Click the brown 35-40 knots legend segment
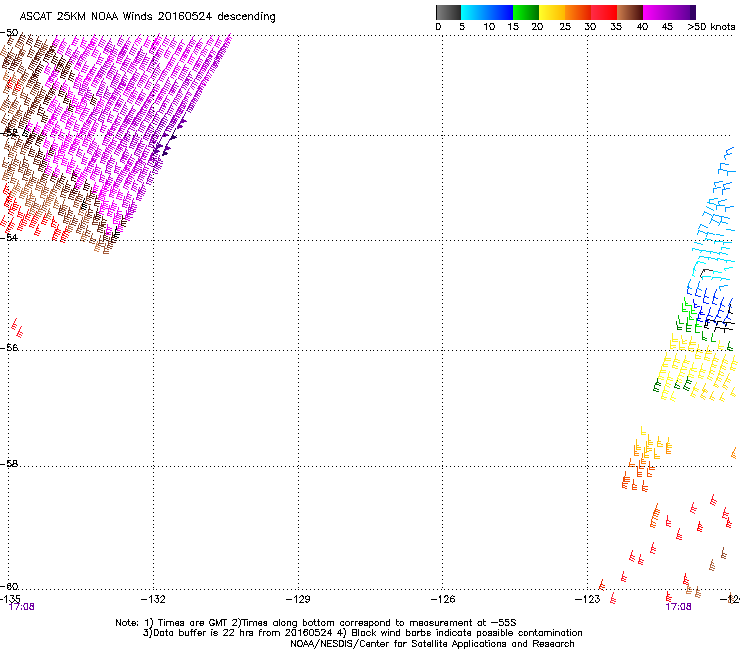Viewport: 740px width, 650px height. (630, 12)
